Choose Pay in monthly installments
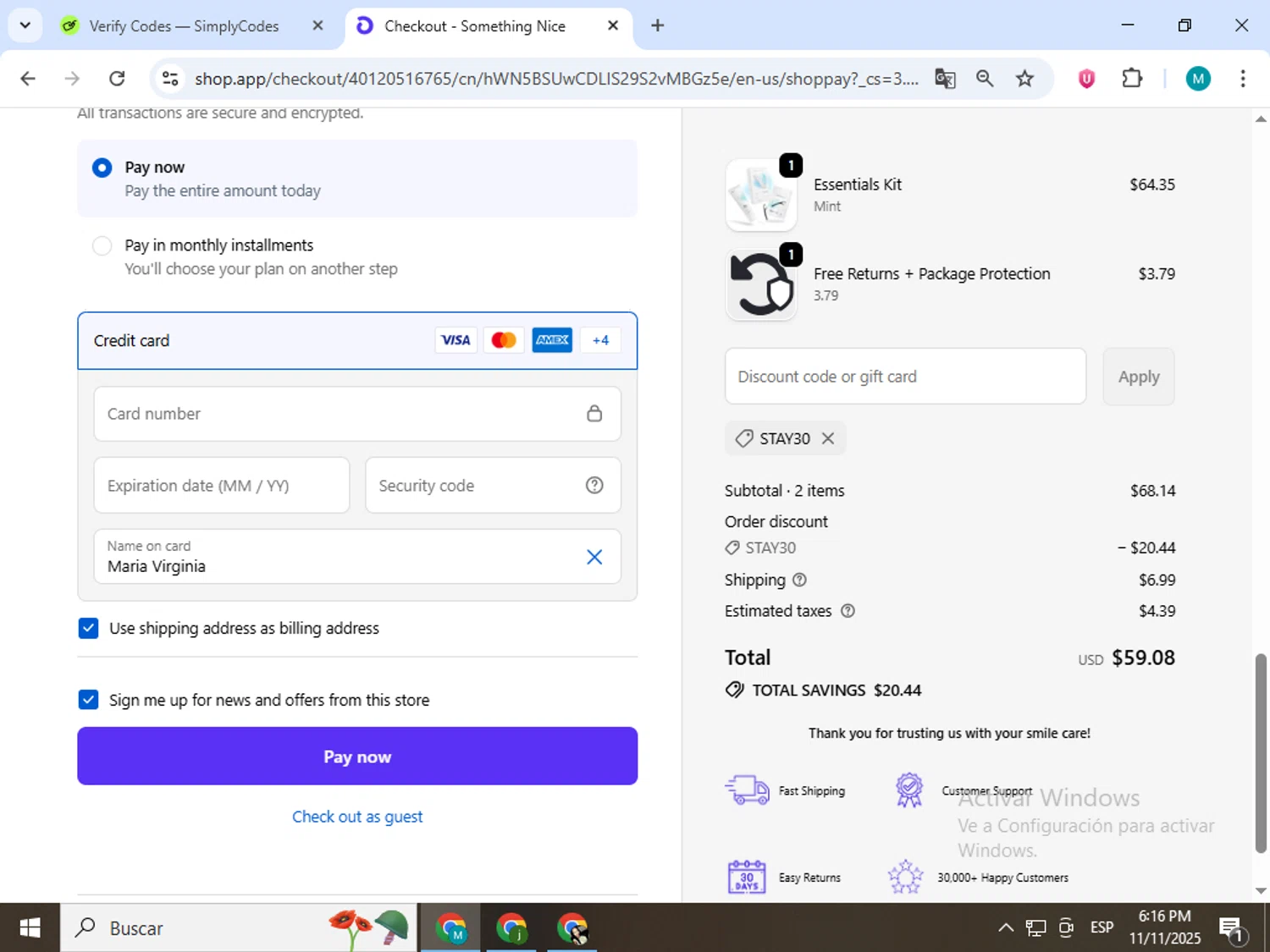Image resolution: width=1270 pixels, height=952 pixels. pos(102,246)
